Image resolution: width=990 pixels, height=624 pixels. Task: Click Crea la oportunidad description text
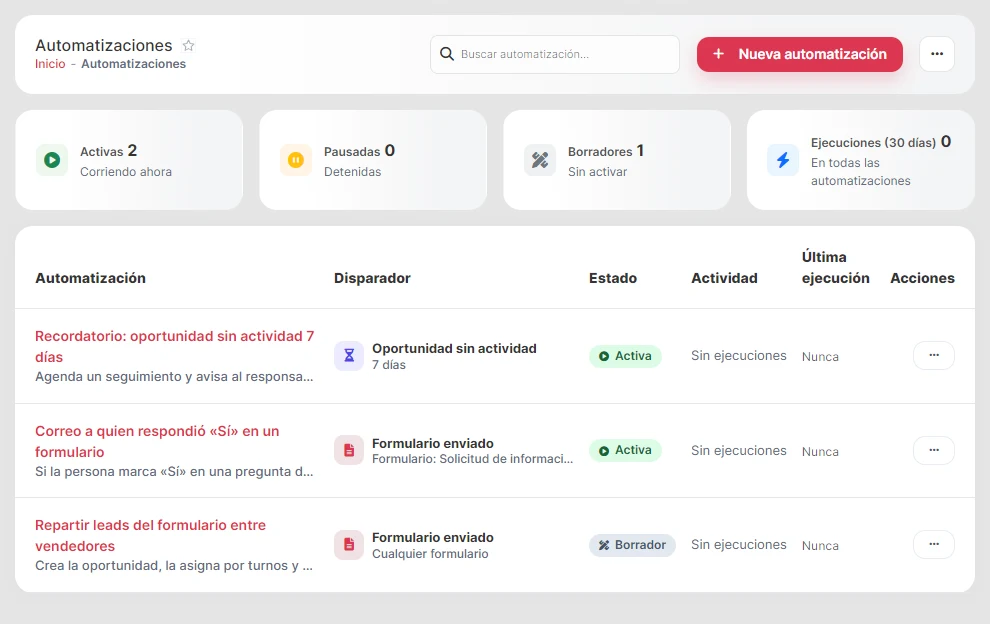[174, 565]
